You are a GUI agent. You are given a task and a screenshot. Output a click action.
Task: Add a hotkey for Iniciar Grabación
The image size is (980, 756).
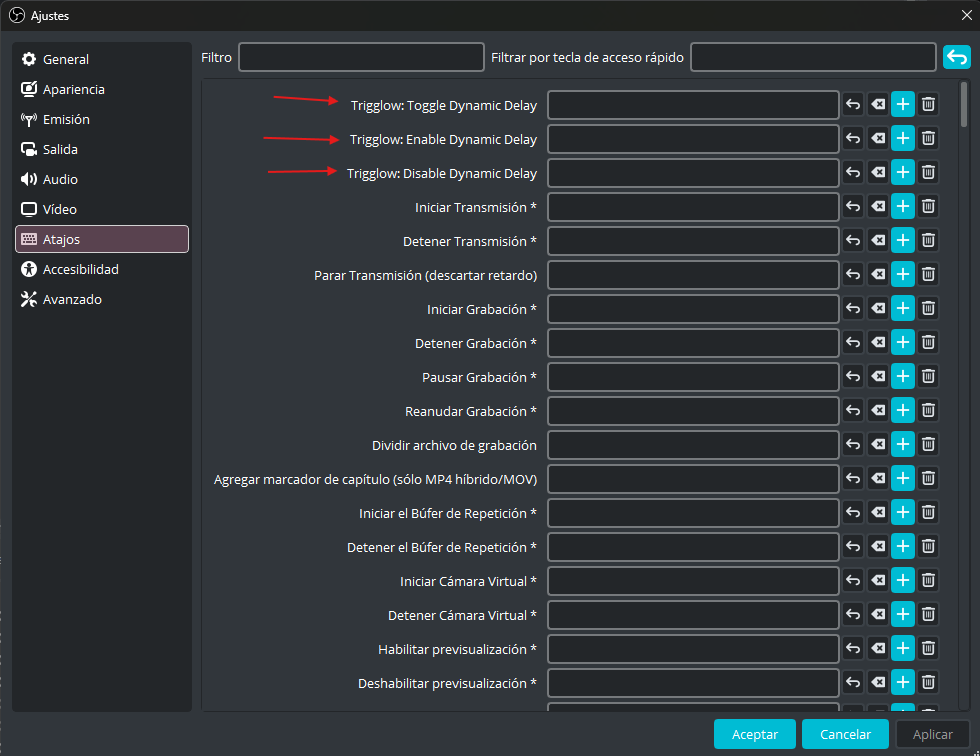[902, 308]
